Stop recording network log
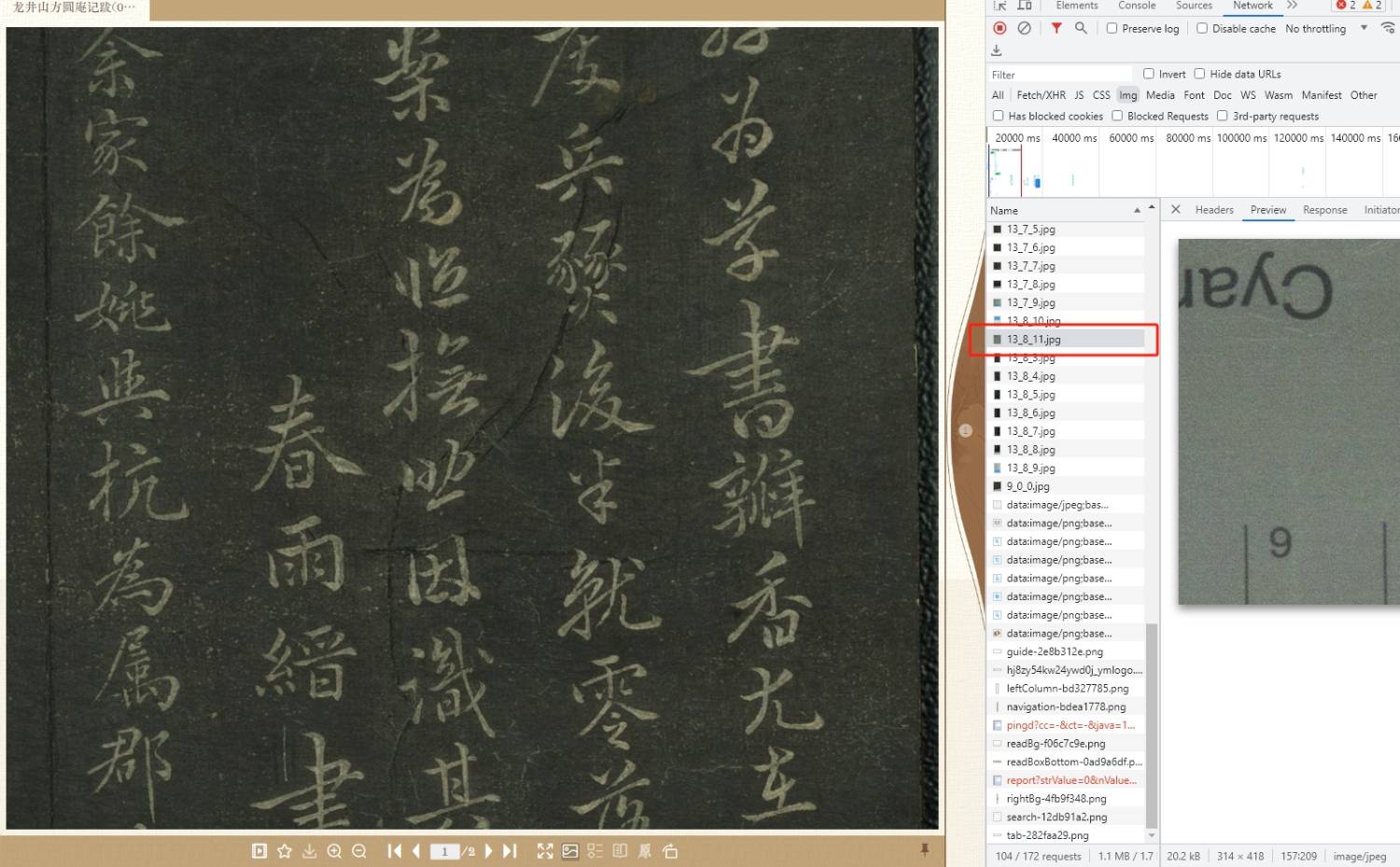The height and width of the screenshot is (867, 1400). (x=1000, y=28)
